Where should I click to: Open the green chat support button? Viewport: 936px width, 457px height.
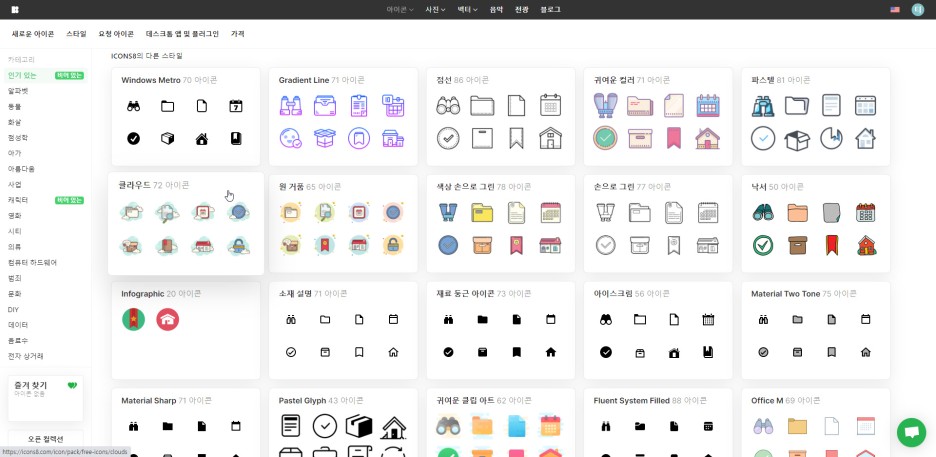911,433
